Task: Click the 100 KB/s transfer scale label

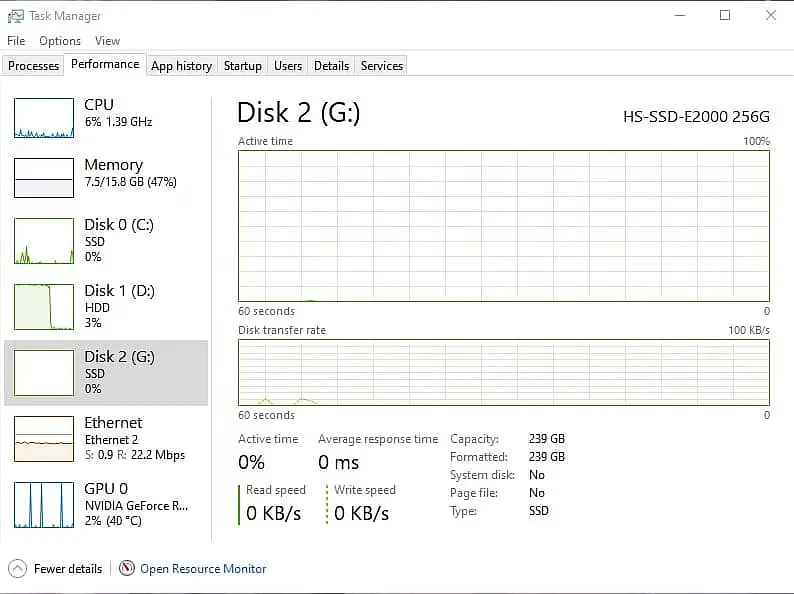Action: click(749, 330)
